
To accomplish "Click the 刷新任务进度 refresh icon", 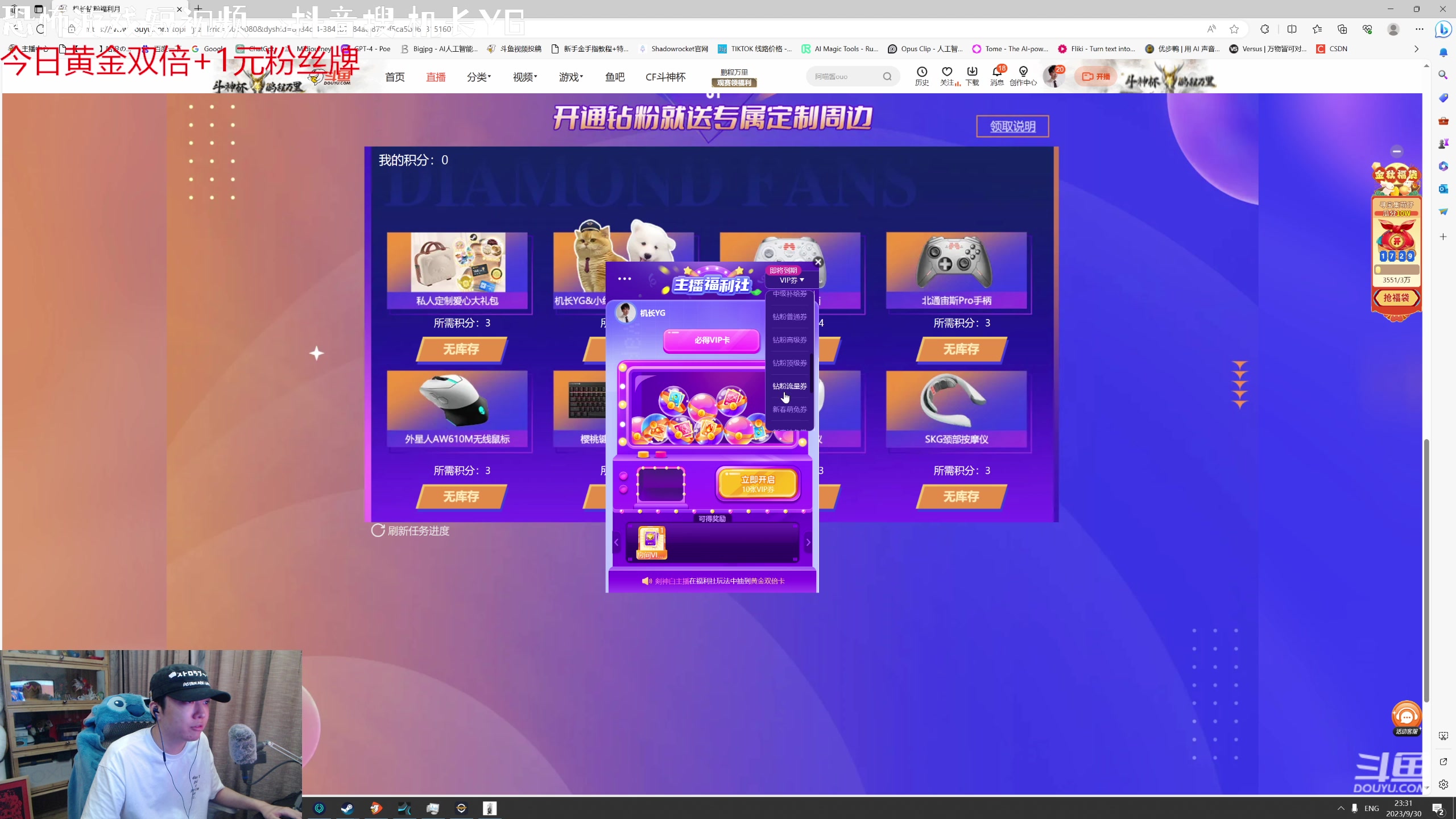I will (378, 531).
